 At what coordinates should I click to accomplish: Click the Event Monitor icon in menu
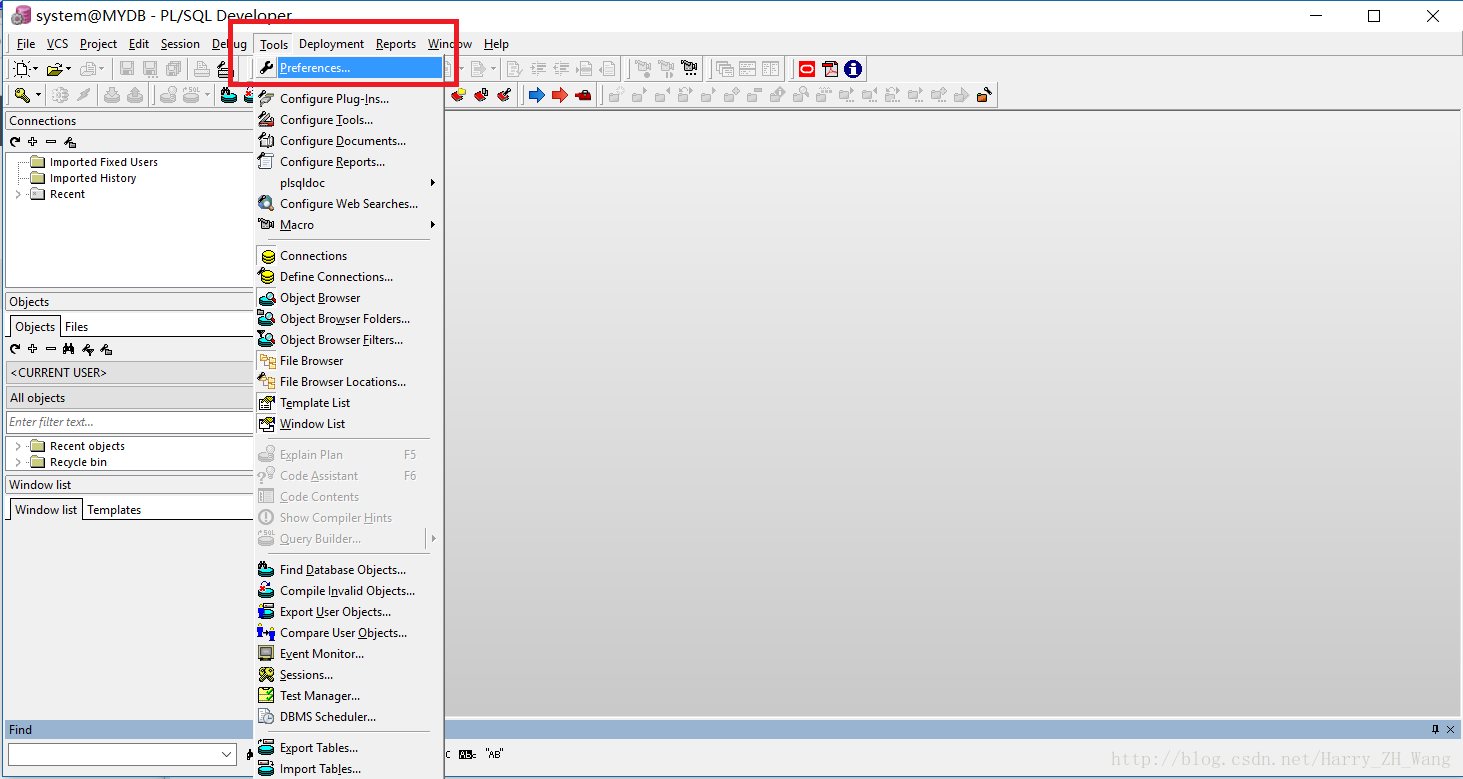coord(266,654)
